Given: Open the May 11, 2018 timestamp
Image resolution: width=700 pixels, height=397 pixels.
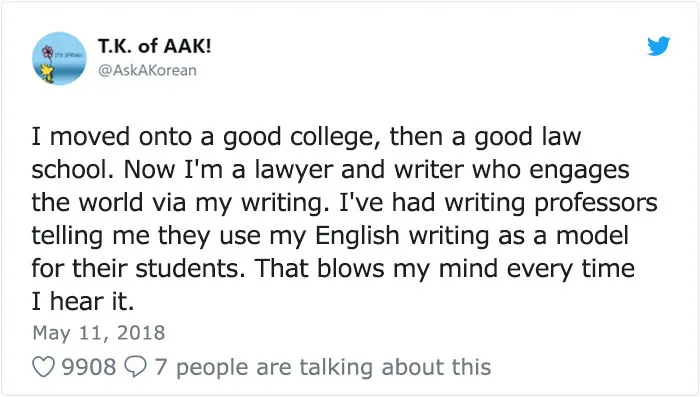Looking at the screenshot, I should point(99,333).
